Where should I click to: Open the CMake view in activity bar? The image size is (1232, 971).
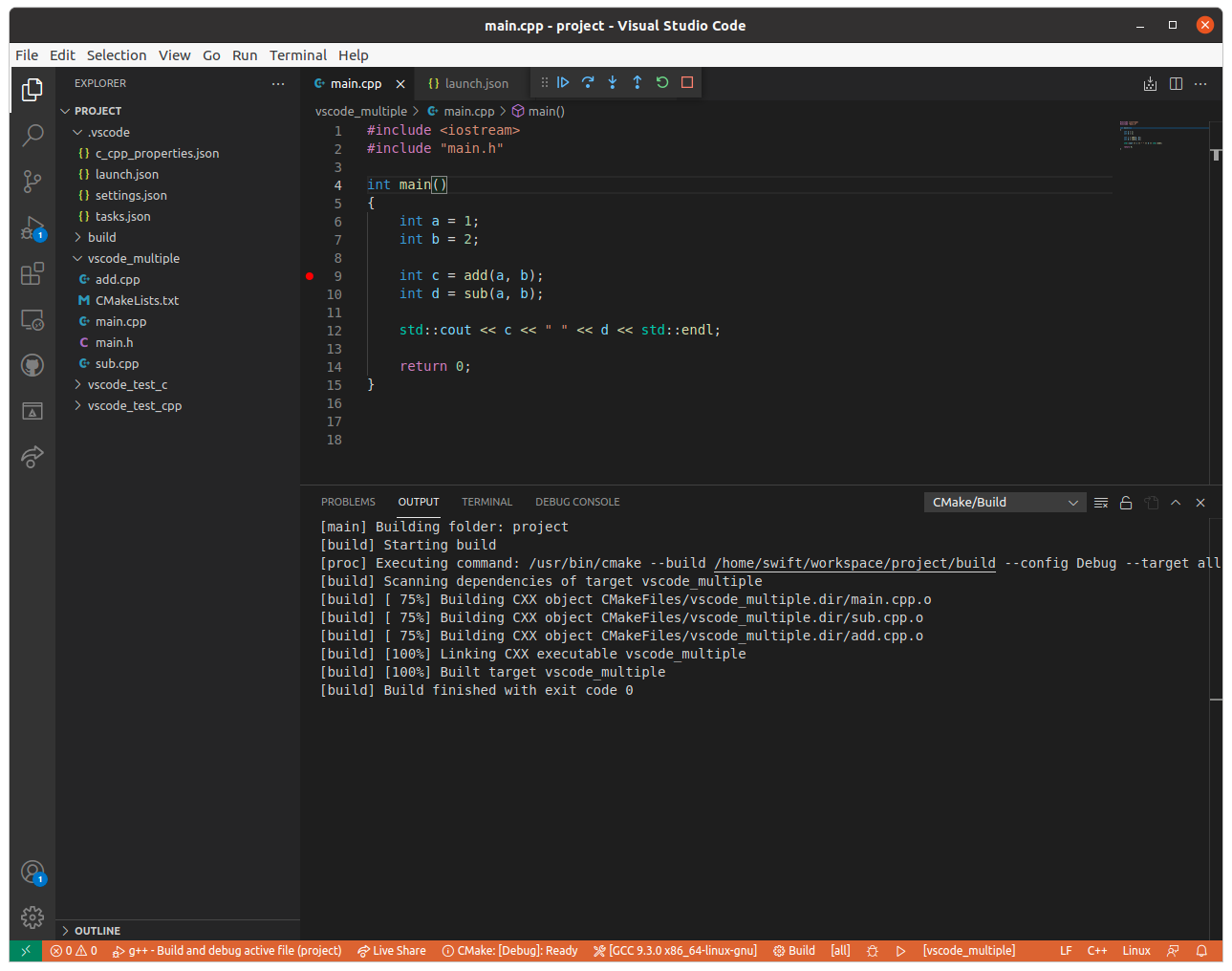click(x=32, y=411)
